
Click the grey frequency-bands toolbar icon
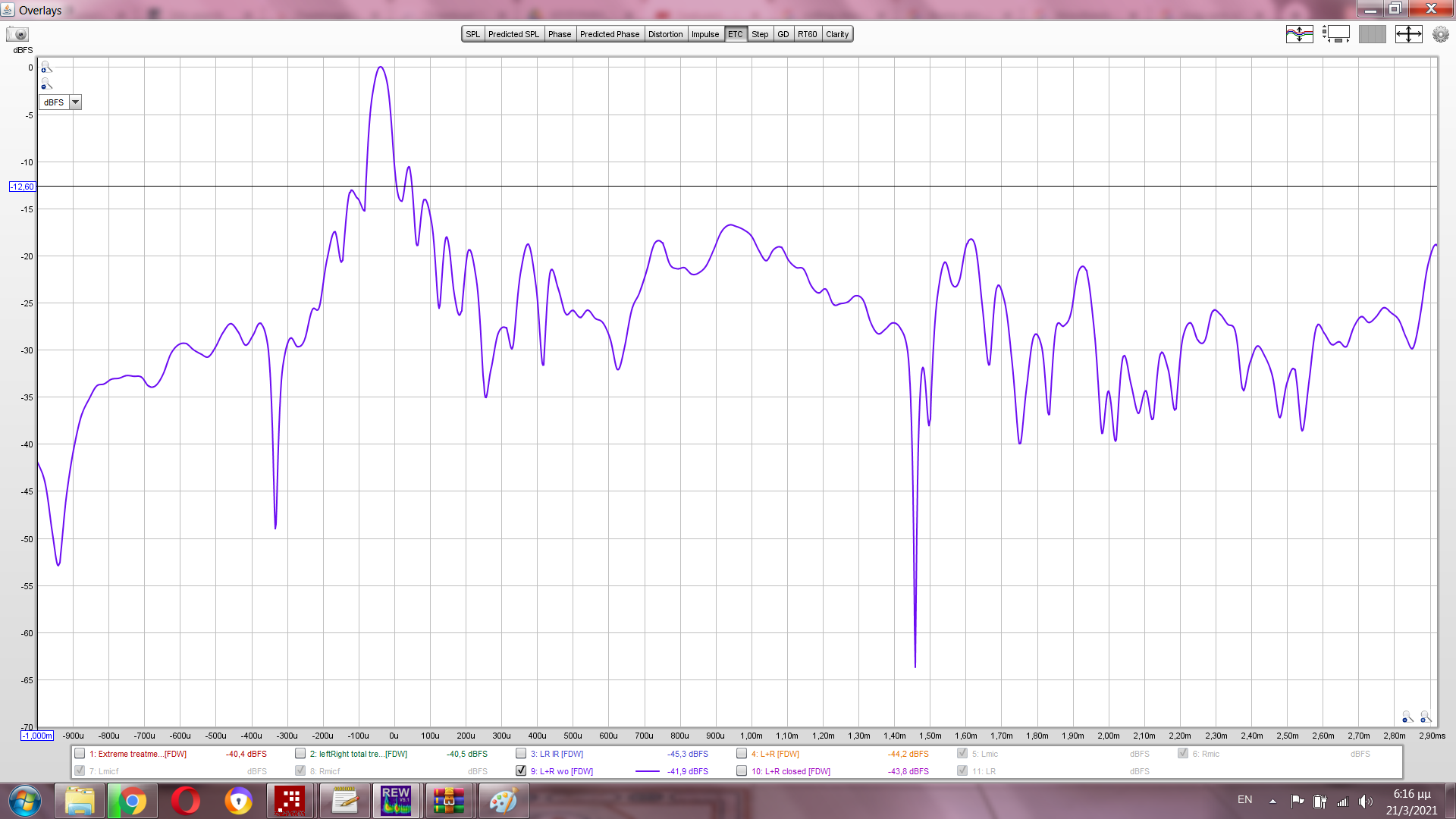[x=1372, y=34]
